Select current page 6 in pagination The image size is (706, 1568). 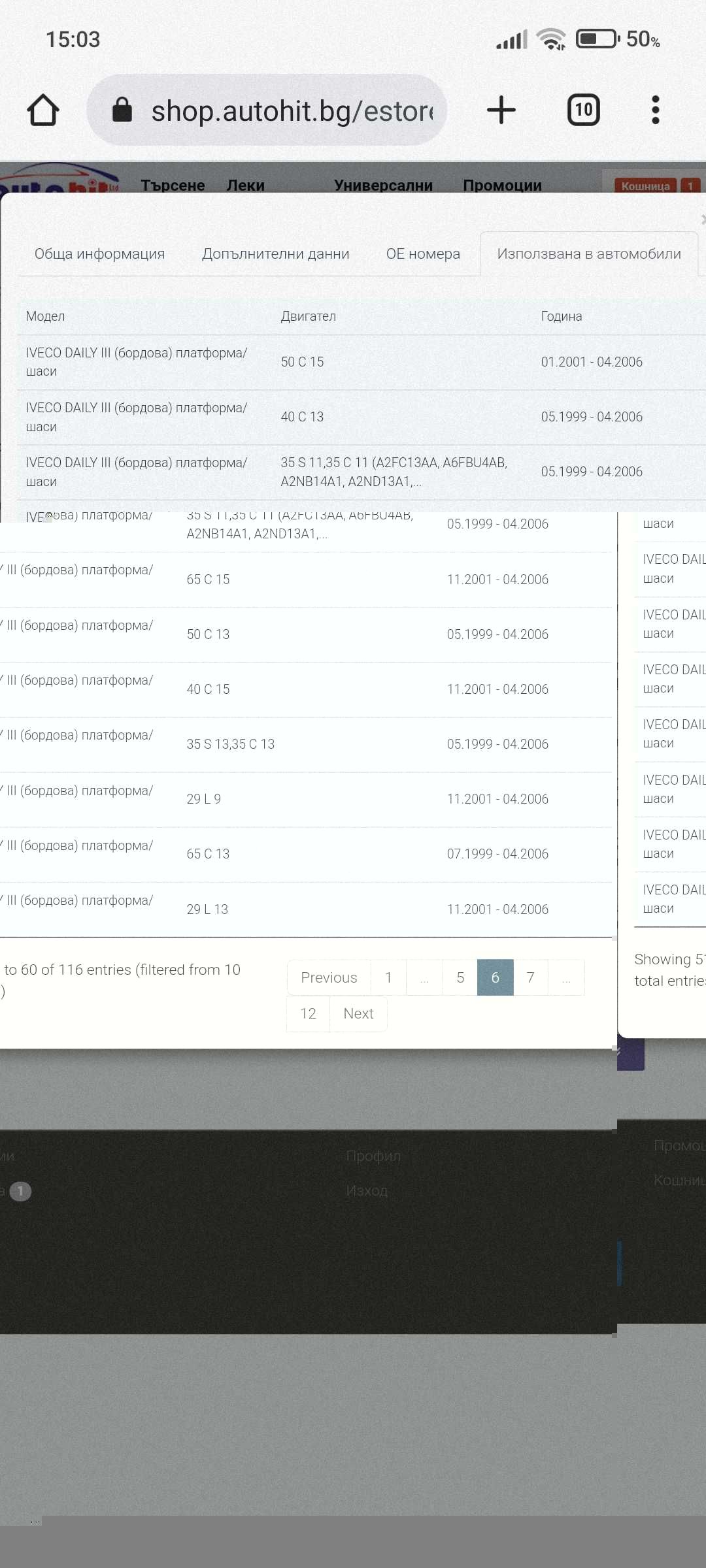click(496, 977)
